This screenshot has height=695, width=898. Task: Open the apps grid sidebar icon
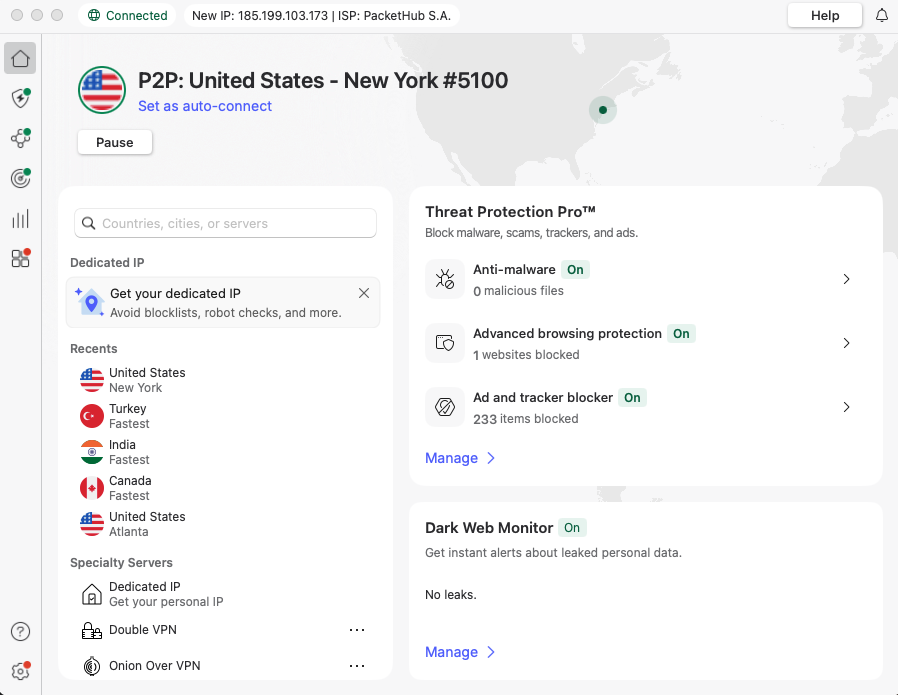20,258
